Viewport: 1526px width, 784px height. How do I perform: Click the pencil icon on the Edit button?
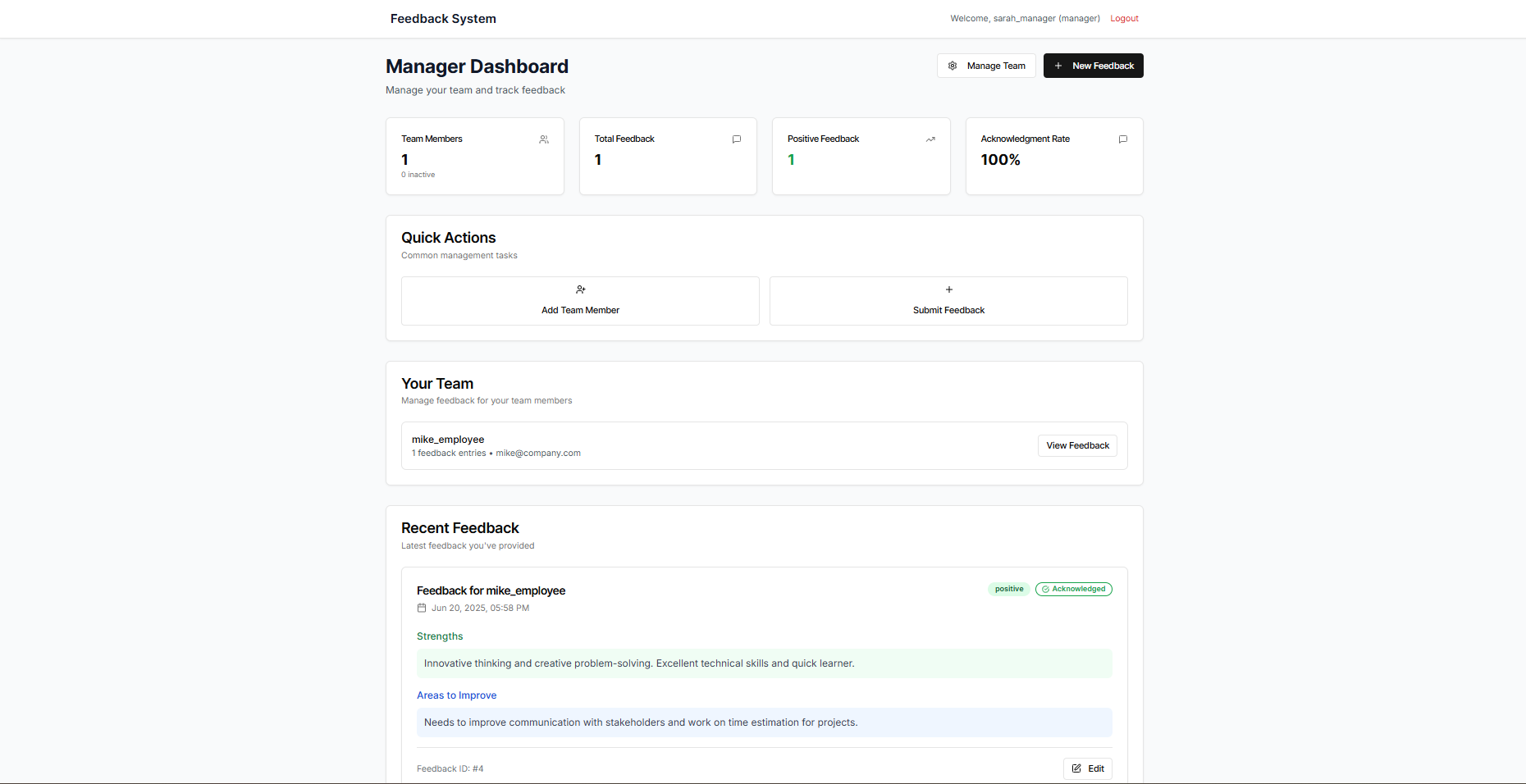point(1077,768)
